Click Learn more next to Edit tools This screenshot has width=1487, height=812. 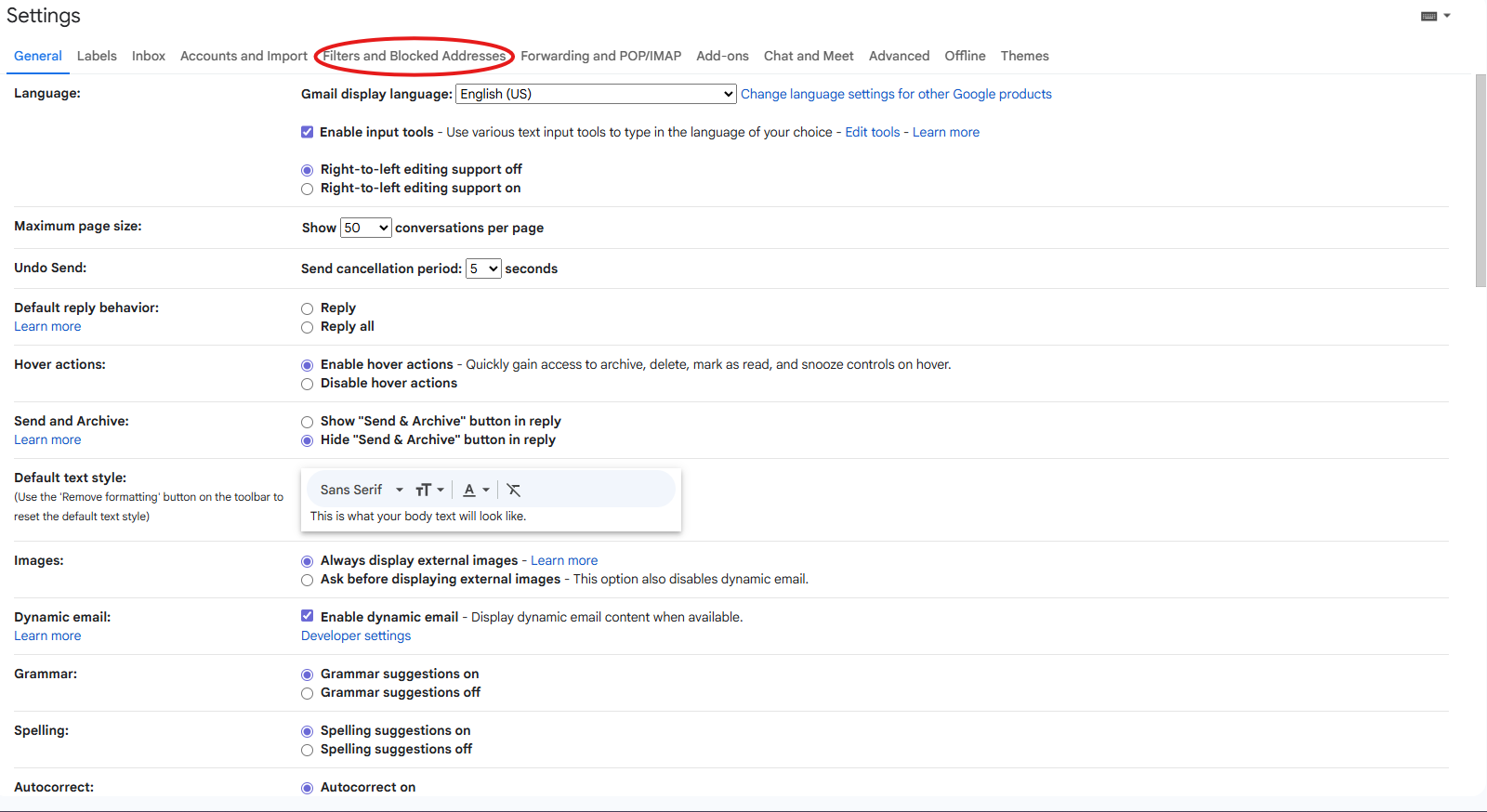(x=946, y=132)
